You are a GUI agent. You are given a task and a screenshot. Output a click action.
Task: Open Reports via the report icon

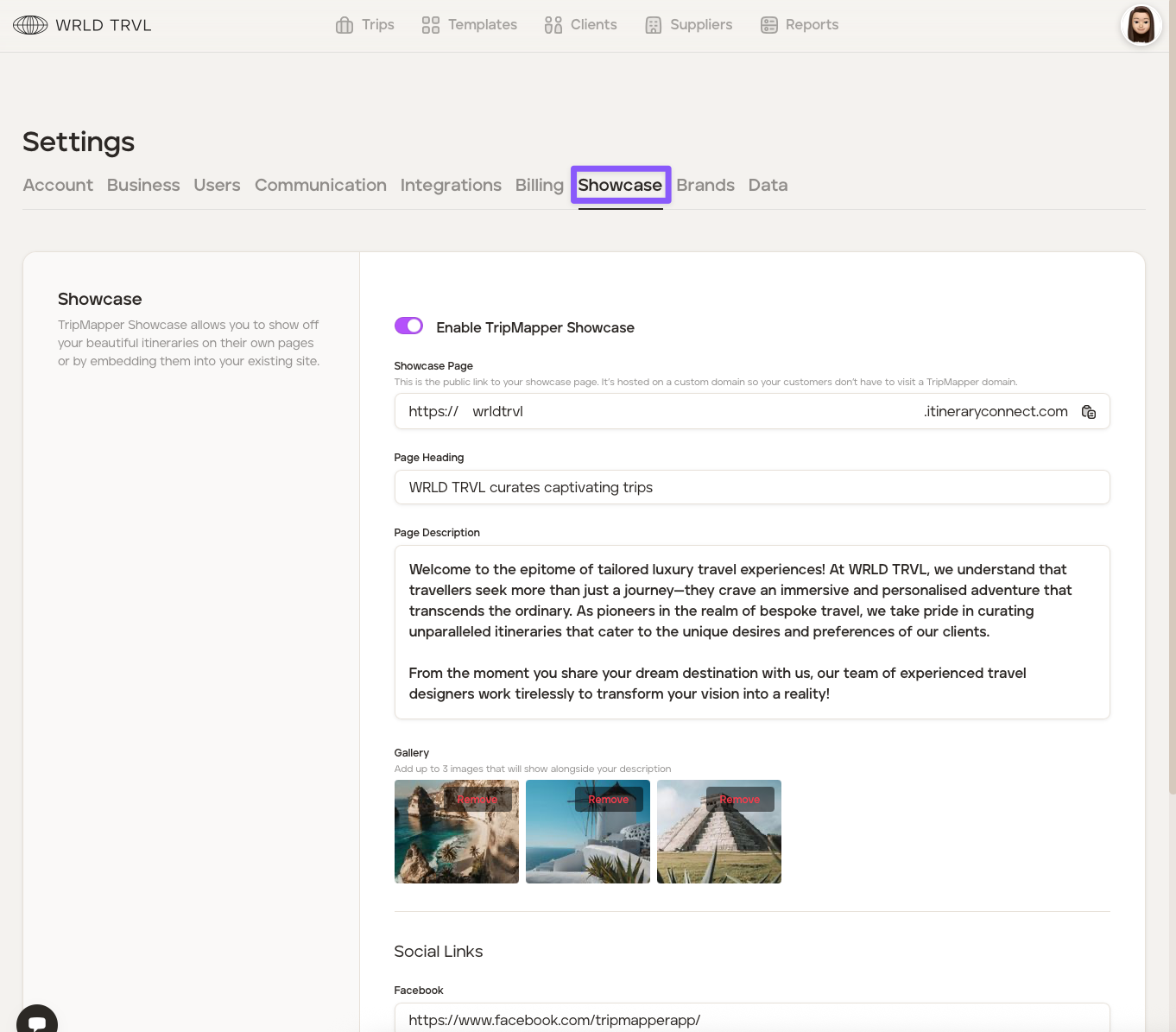[x=769, y=25]
